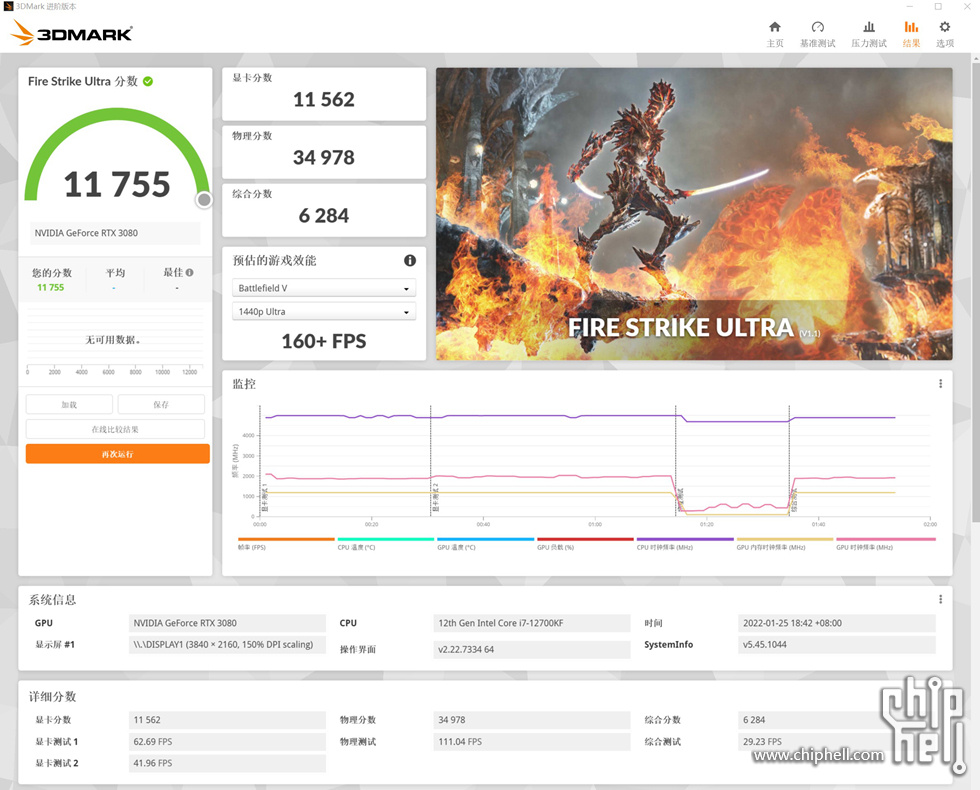The width and height of the screenshot is (980, 790).
Task: Click the main score 11 755
Action: (x=117, y=184)
